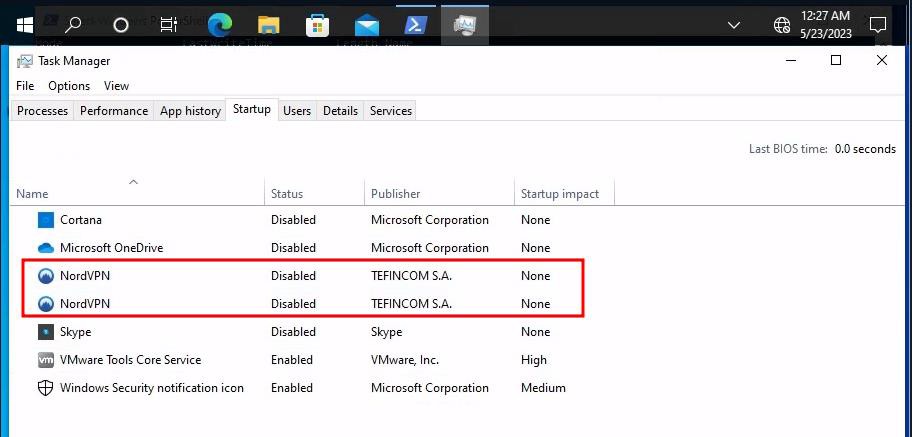Sort by the Status column header
Viewport: 912px width, 437px height.
(315, 194)
